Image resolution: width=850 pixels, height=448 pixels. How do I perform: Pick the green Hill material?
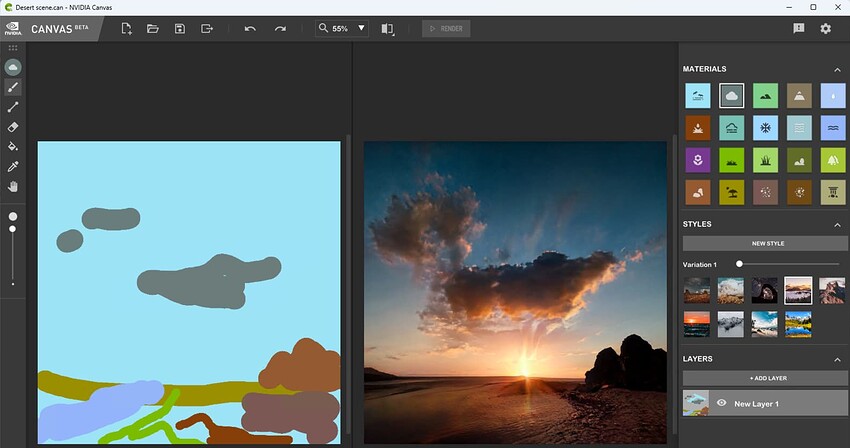pos(765,96)
